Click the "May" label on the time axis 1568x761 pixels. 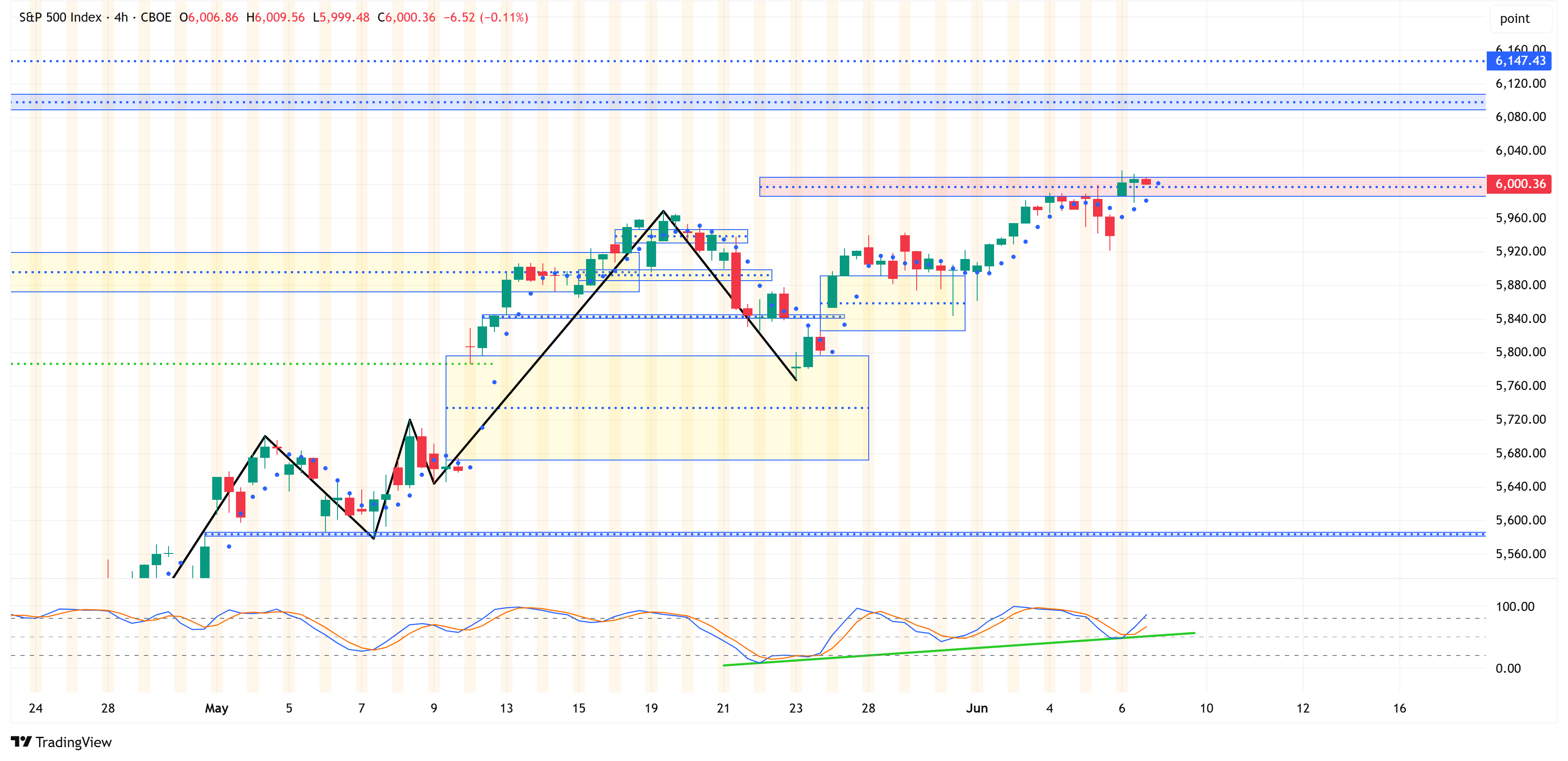click(x=216, y=708)
